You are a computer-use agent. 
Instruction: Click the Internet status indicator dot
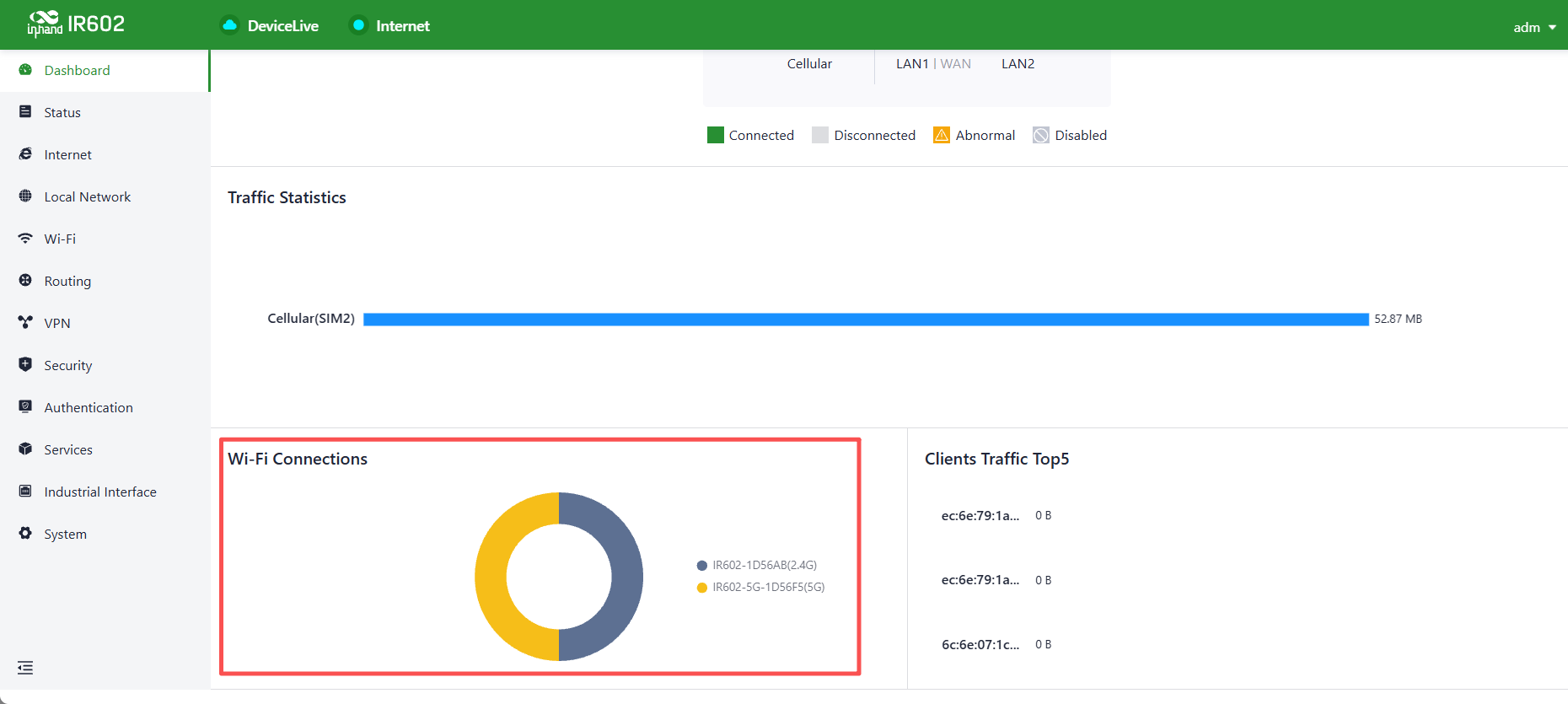[x=358, y=25]
